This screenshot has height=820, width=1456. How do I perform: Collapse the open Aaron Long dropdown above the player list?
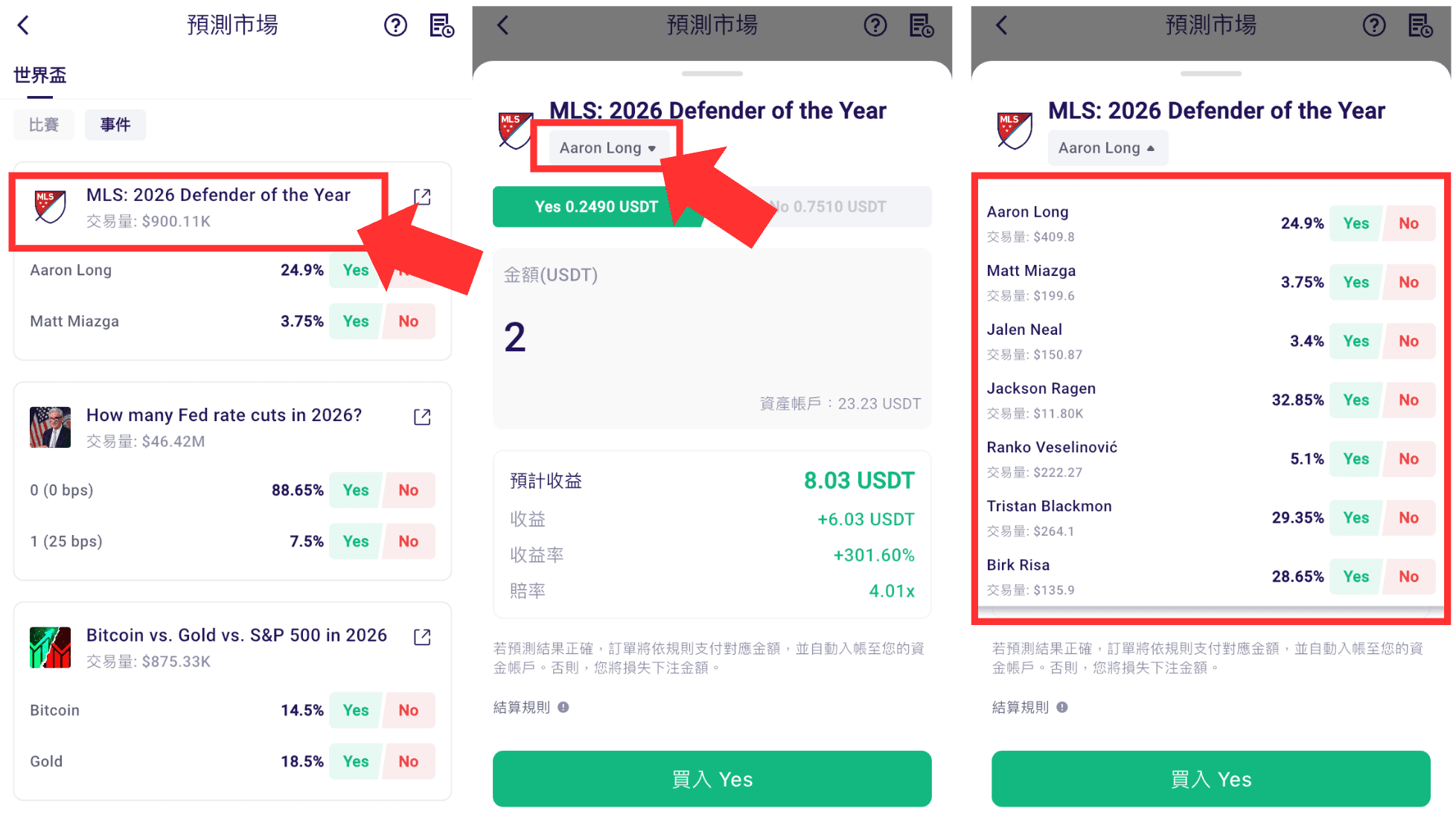coord(1107,148)
